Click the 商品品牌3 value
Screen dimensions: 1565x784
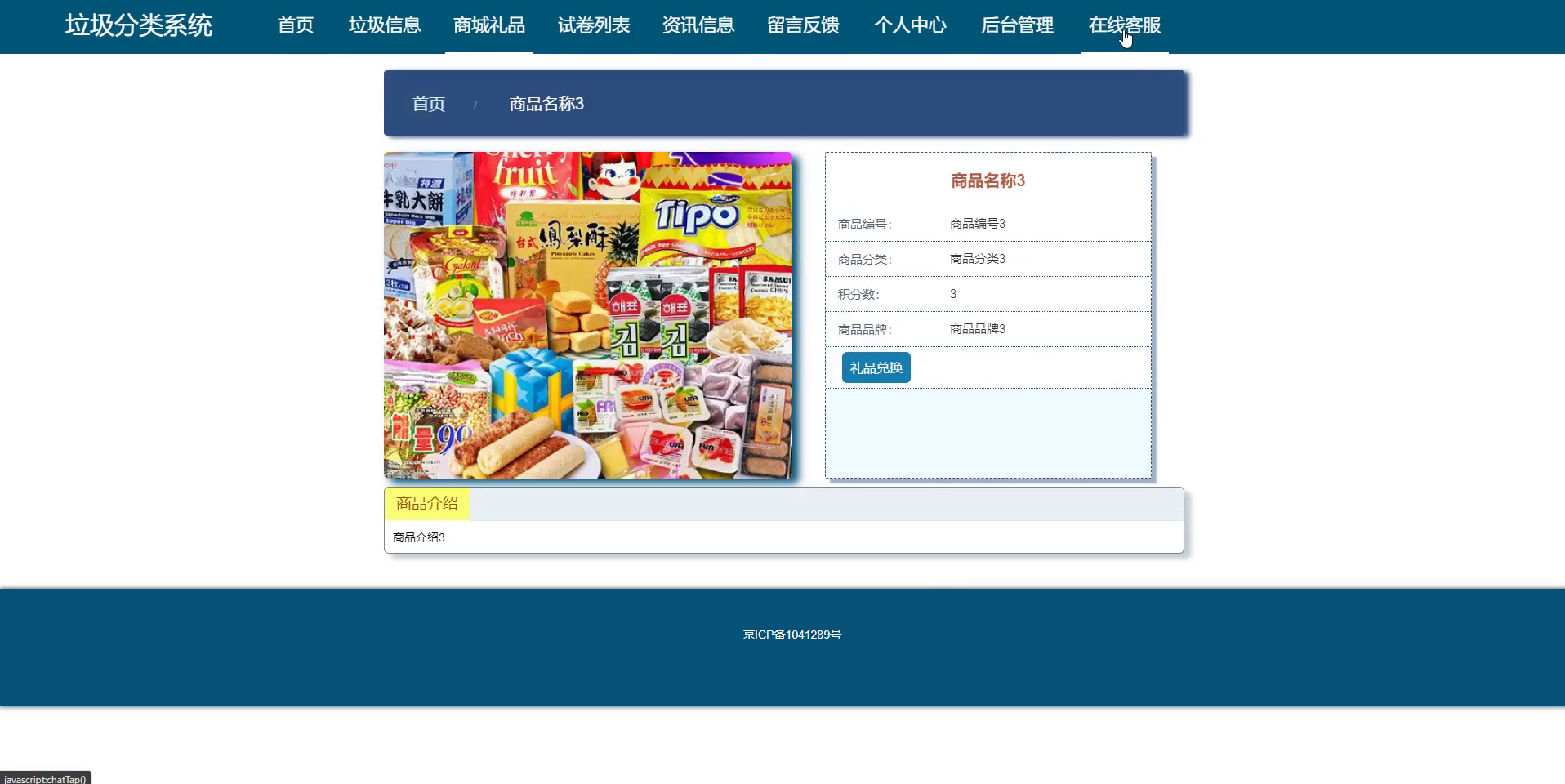click(978, 328)
